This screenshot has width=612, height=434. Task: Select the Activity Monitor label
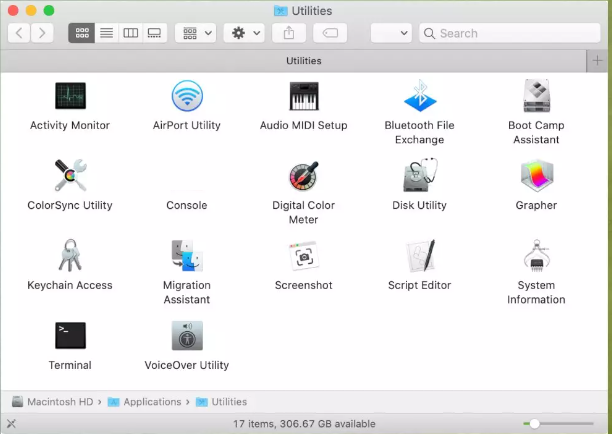point(70,125)
